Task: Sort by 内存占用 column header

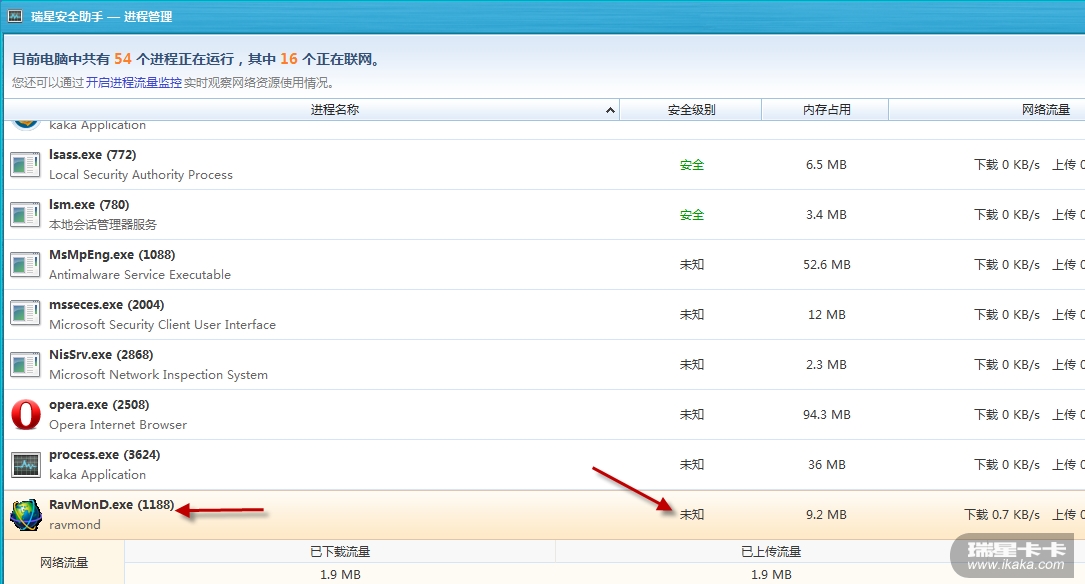Action: 826,109
